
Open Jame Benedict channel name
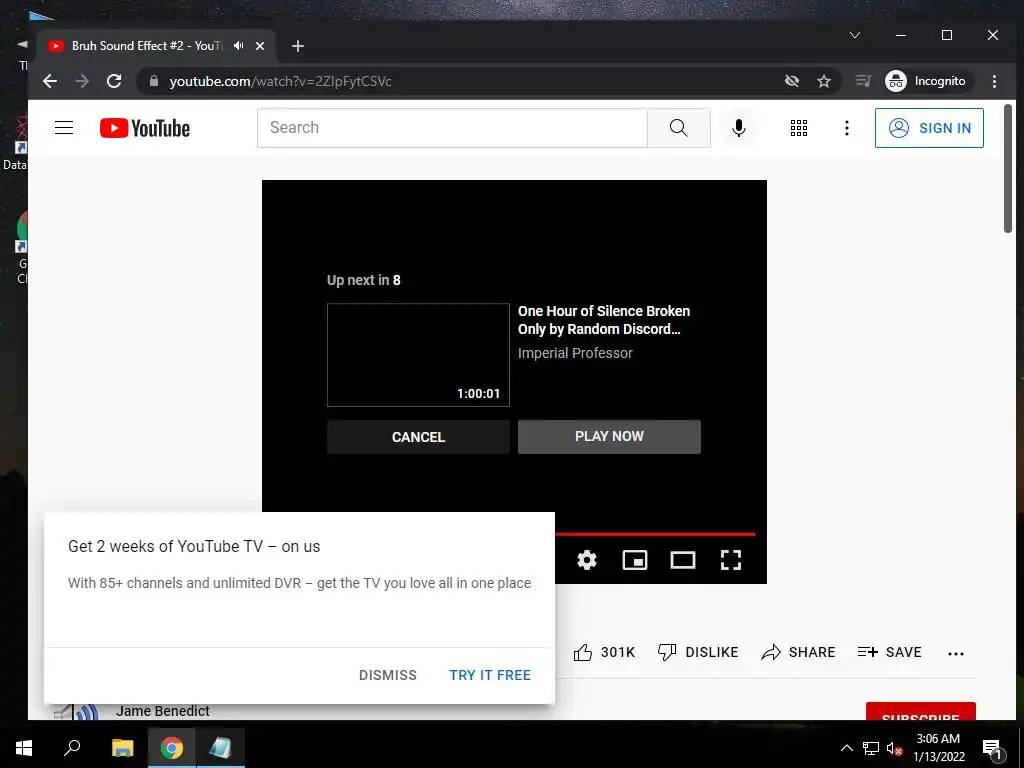pos(163,711)
